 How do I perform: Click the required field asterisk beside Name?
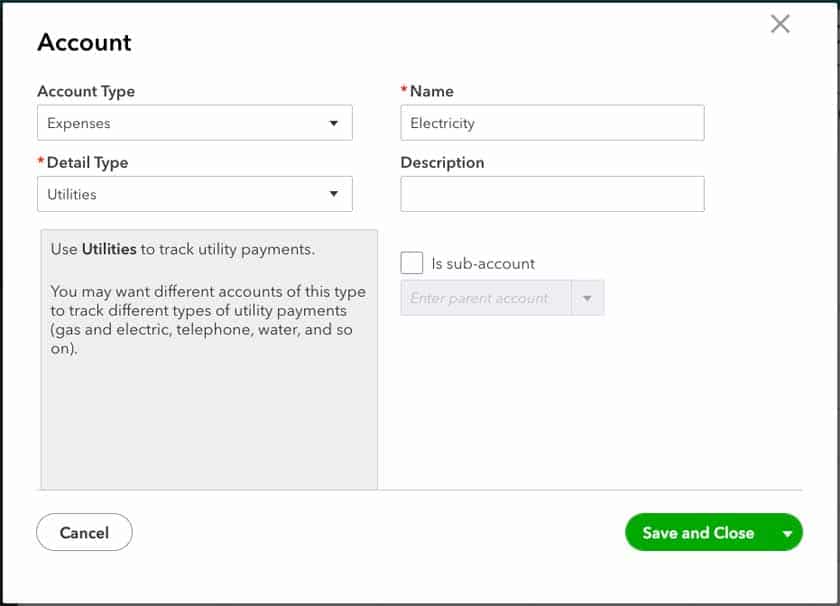tap(402, 90)
